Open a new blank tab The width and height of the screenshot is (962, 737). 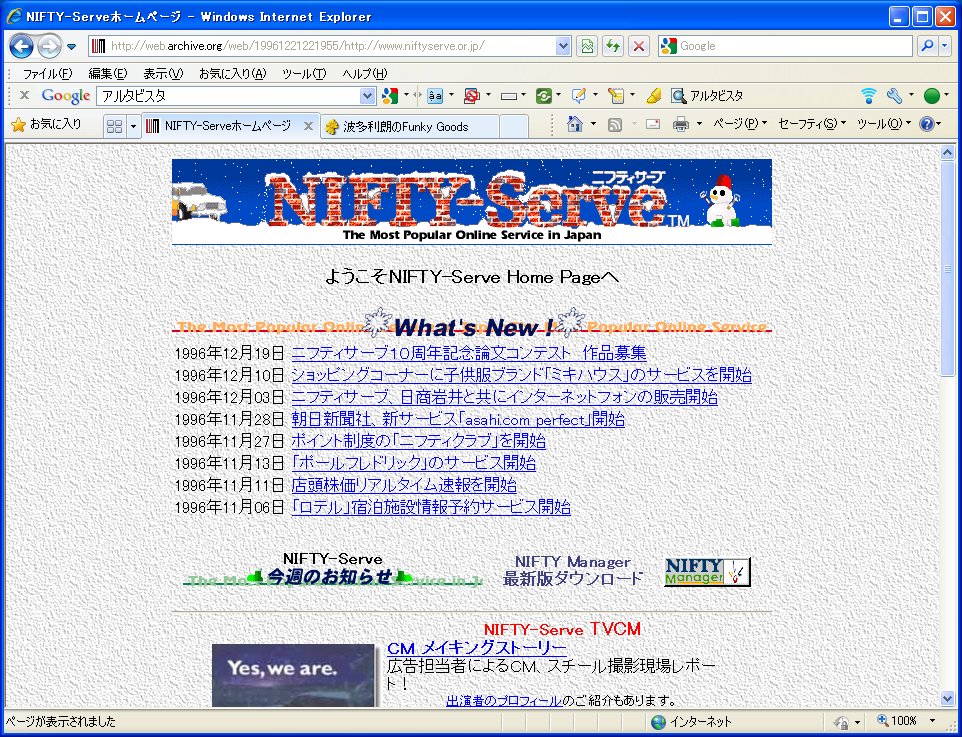coord(514,127)
